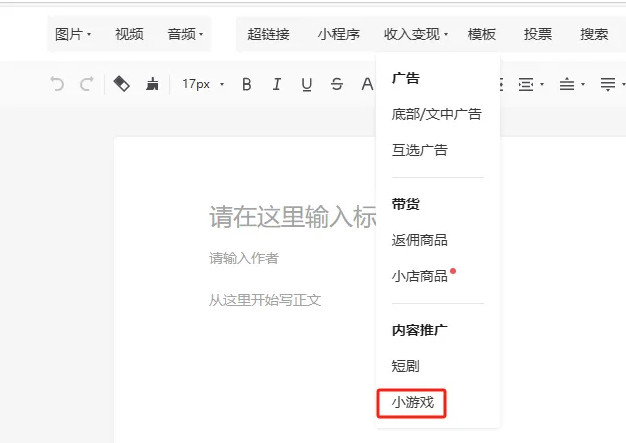Toggle italic formatting
This screenshot has height=443, width=626.
[276, 84]
